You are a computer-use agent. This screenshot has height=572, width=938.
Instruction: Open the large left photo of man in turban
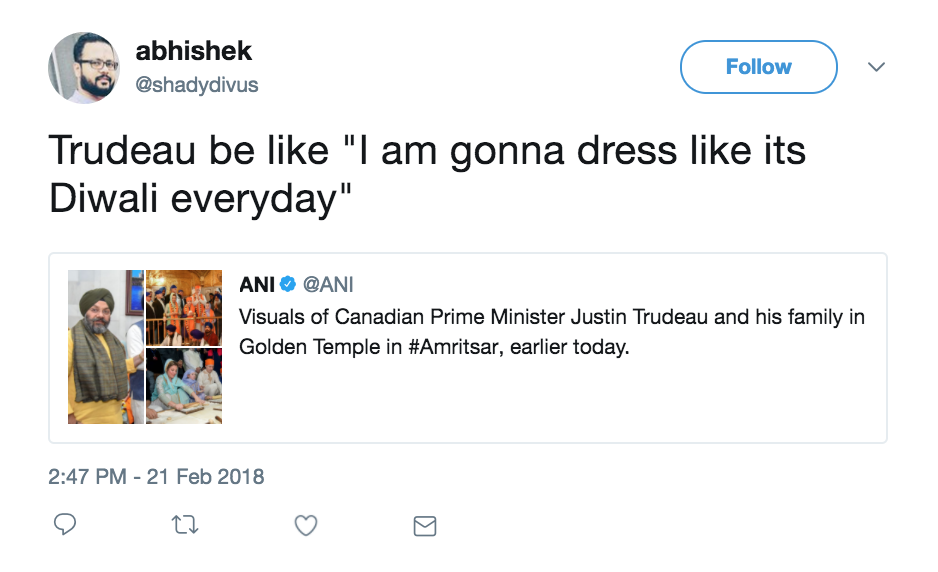tap(105, 346)
